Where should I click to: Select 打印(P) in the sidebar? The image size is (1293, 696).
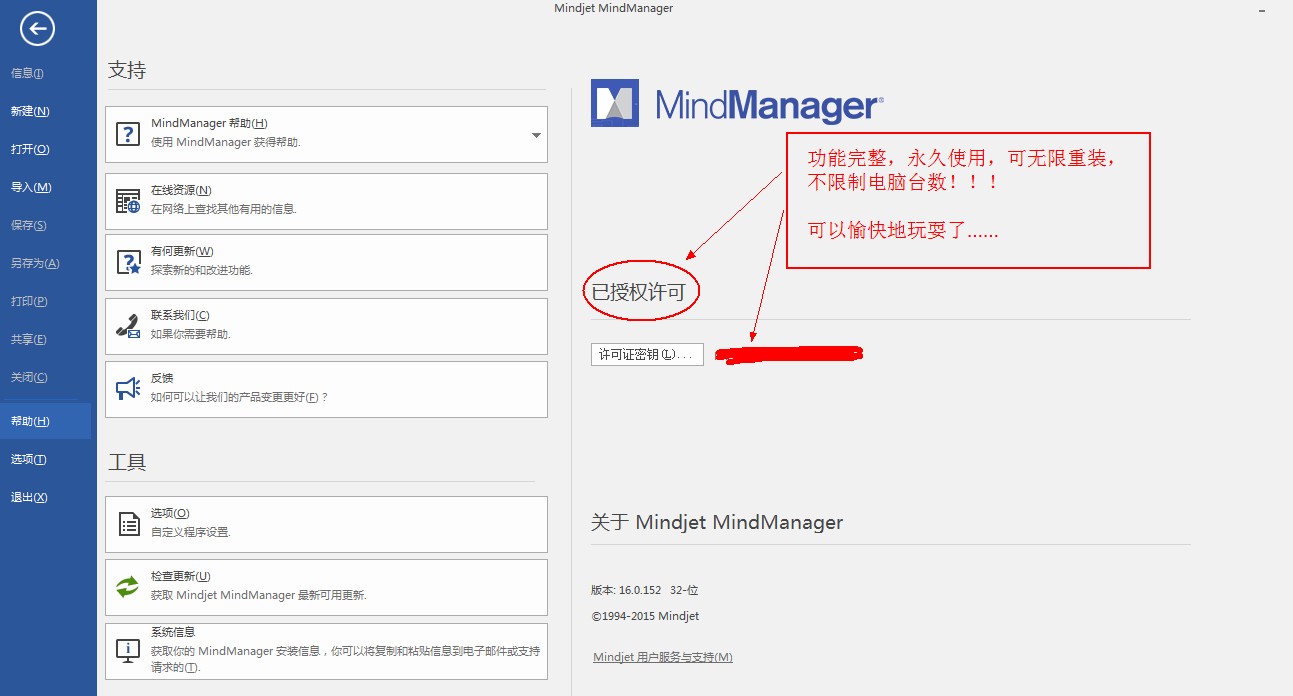coord(29,301)
